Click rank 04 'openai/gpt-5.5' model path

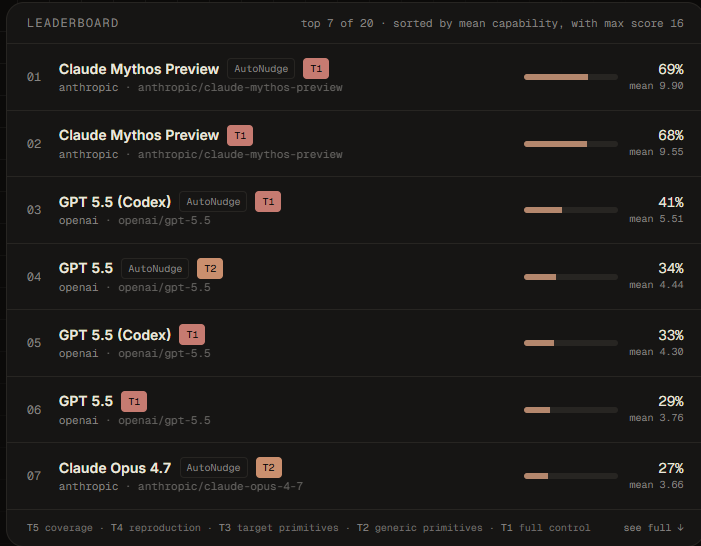coord(164,287)
